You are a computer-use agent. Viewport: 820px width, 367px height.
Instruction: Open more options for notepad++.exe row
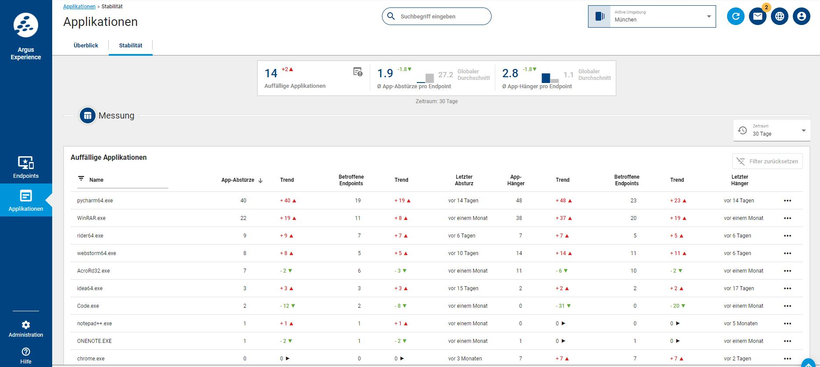tap(787, 324)
